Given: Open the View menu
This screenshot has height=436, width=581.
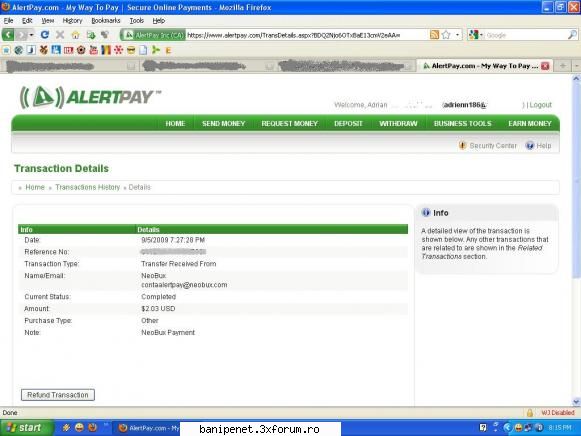Looking at the screenshot, I should 47,20.
